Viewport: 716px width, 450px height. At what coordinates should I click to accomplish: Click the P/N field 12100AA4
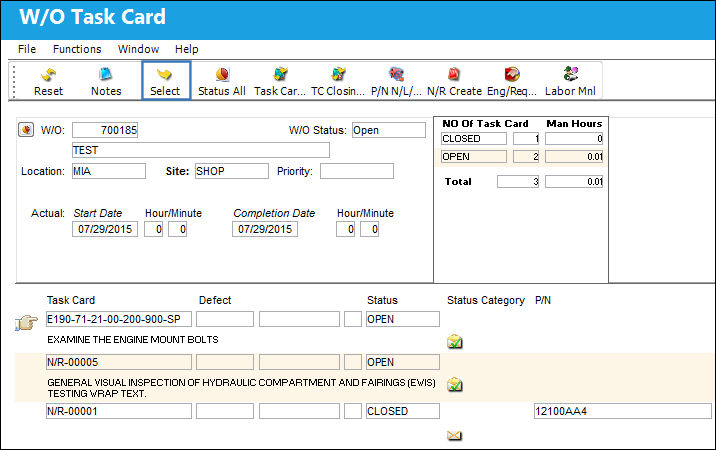[x=623, y=411]
